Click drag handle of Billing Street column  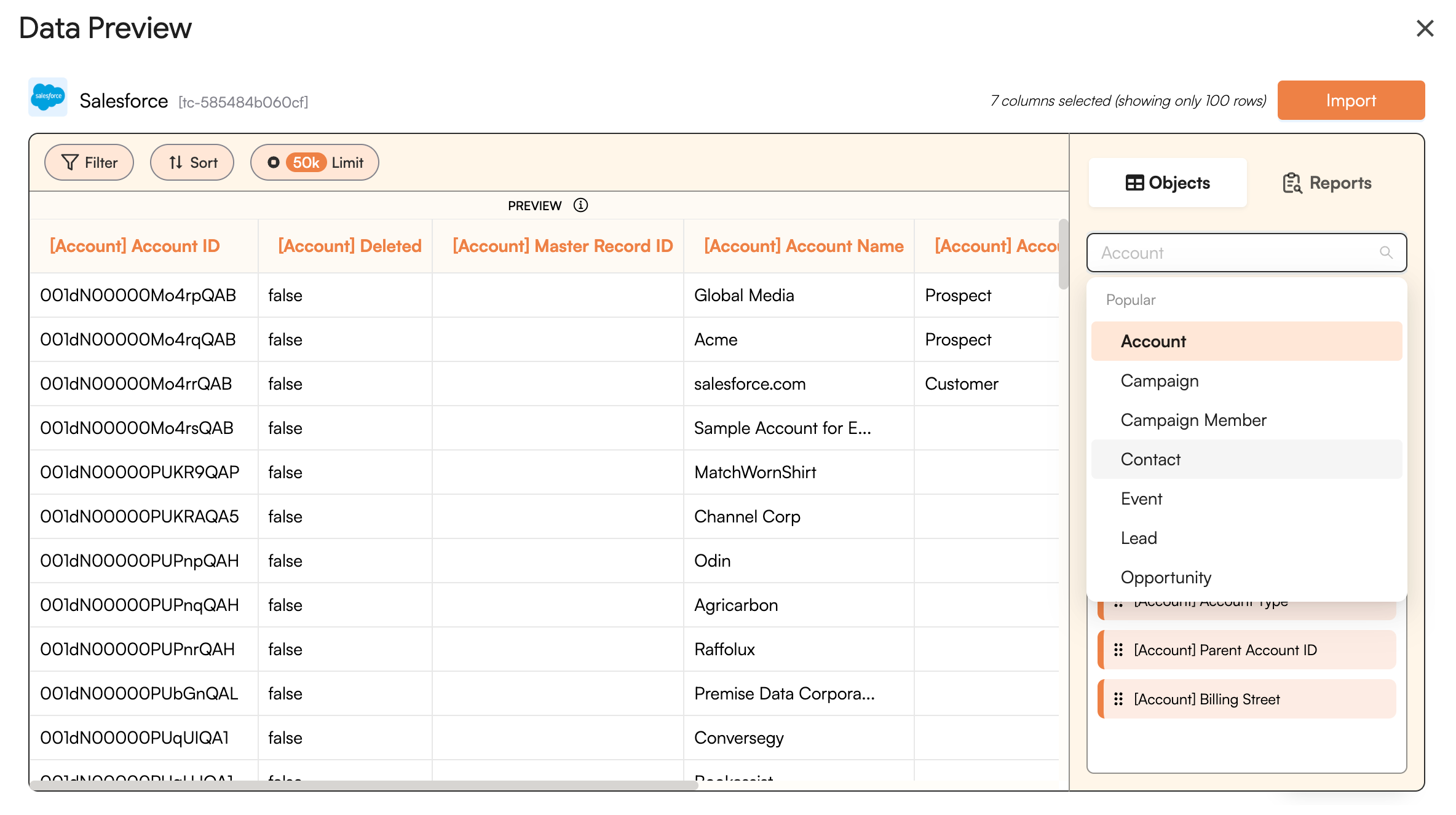pyautogui.click(x=1118, y=699)
